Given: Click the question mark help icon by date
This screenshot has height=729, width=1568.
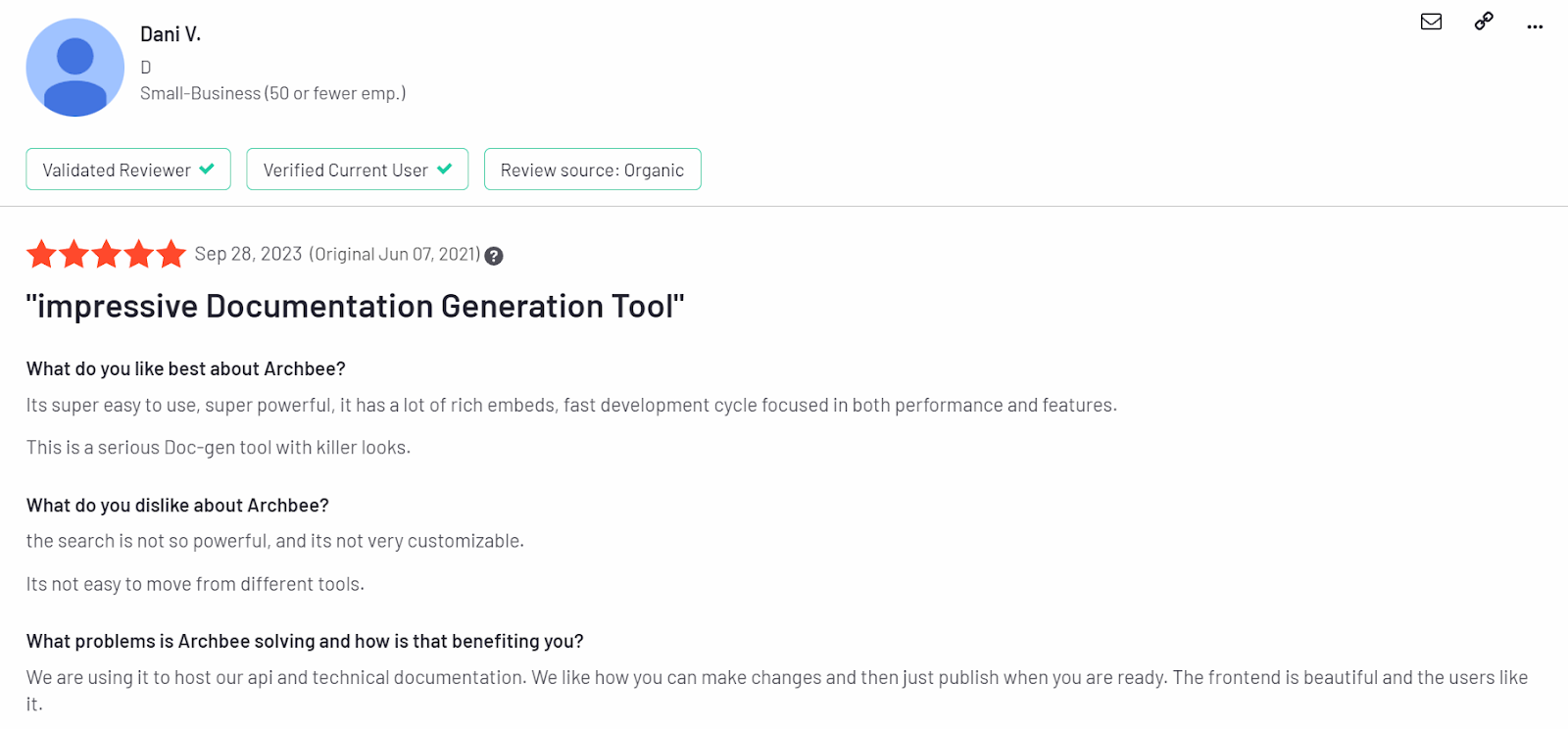Looking at the screenshot, I should 494,256.
